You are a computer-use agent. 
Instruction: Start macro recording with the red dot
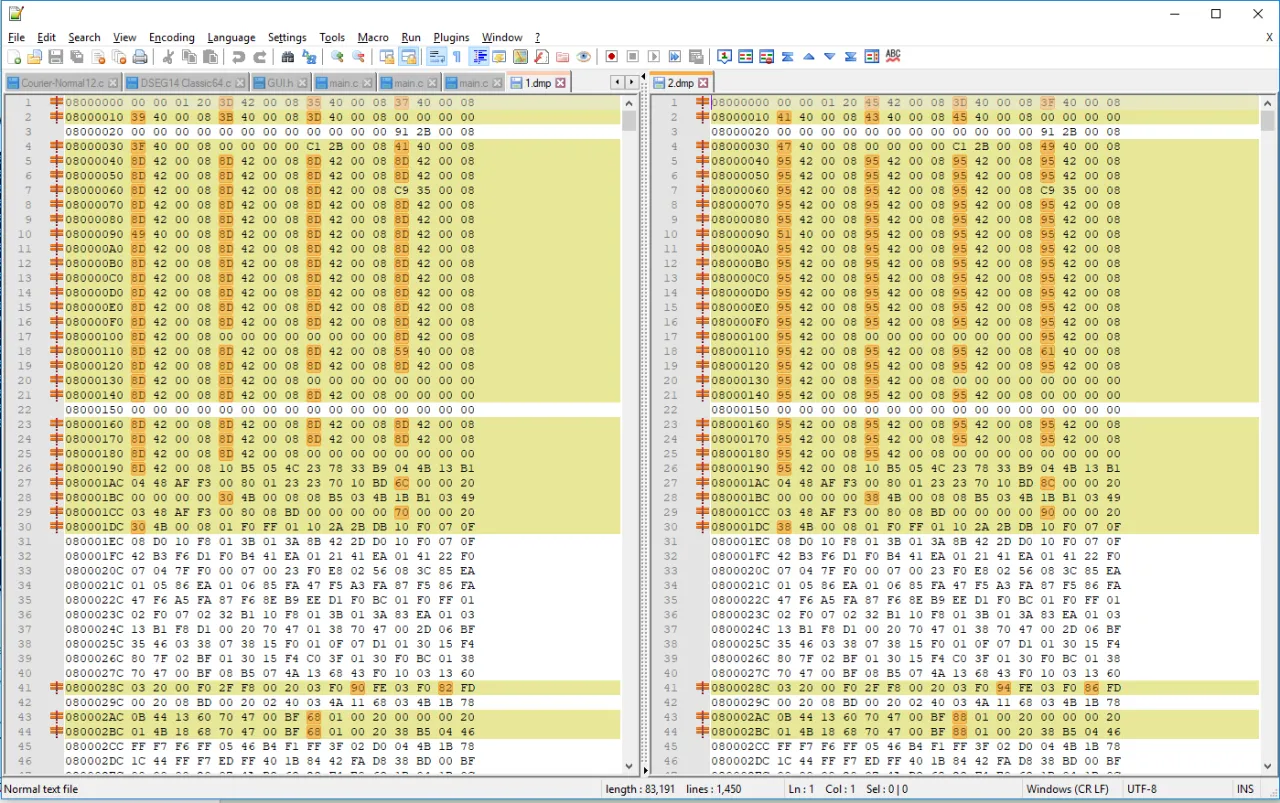click(x=611, y=57)
